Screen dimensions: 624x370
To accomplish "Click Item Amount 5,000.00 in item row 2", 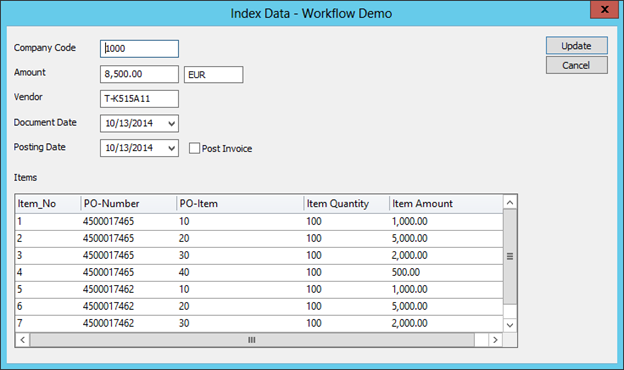I will coord(410,238).
